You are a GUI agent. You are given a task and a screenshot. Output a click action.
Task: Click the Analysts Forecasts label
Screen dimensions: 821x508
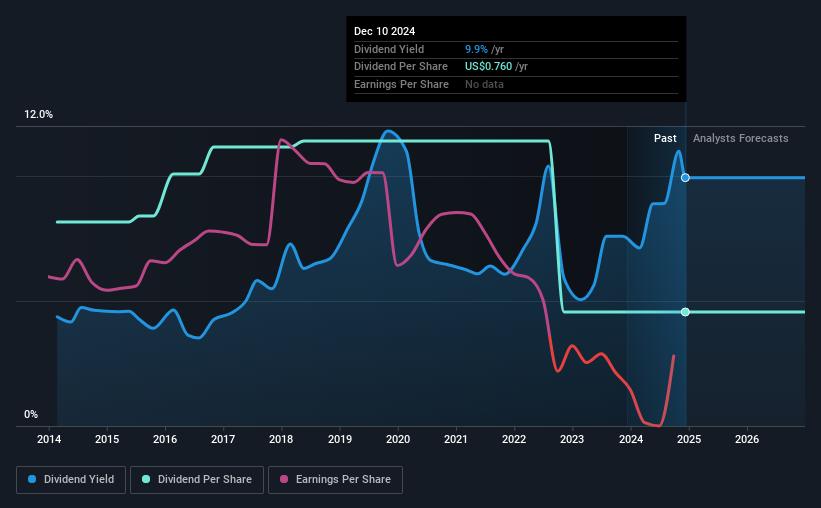coord(740,138)
